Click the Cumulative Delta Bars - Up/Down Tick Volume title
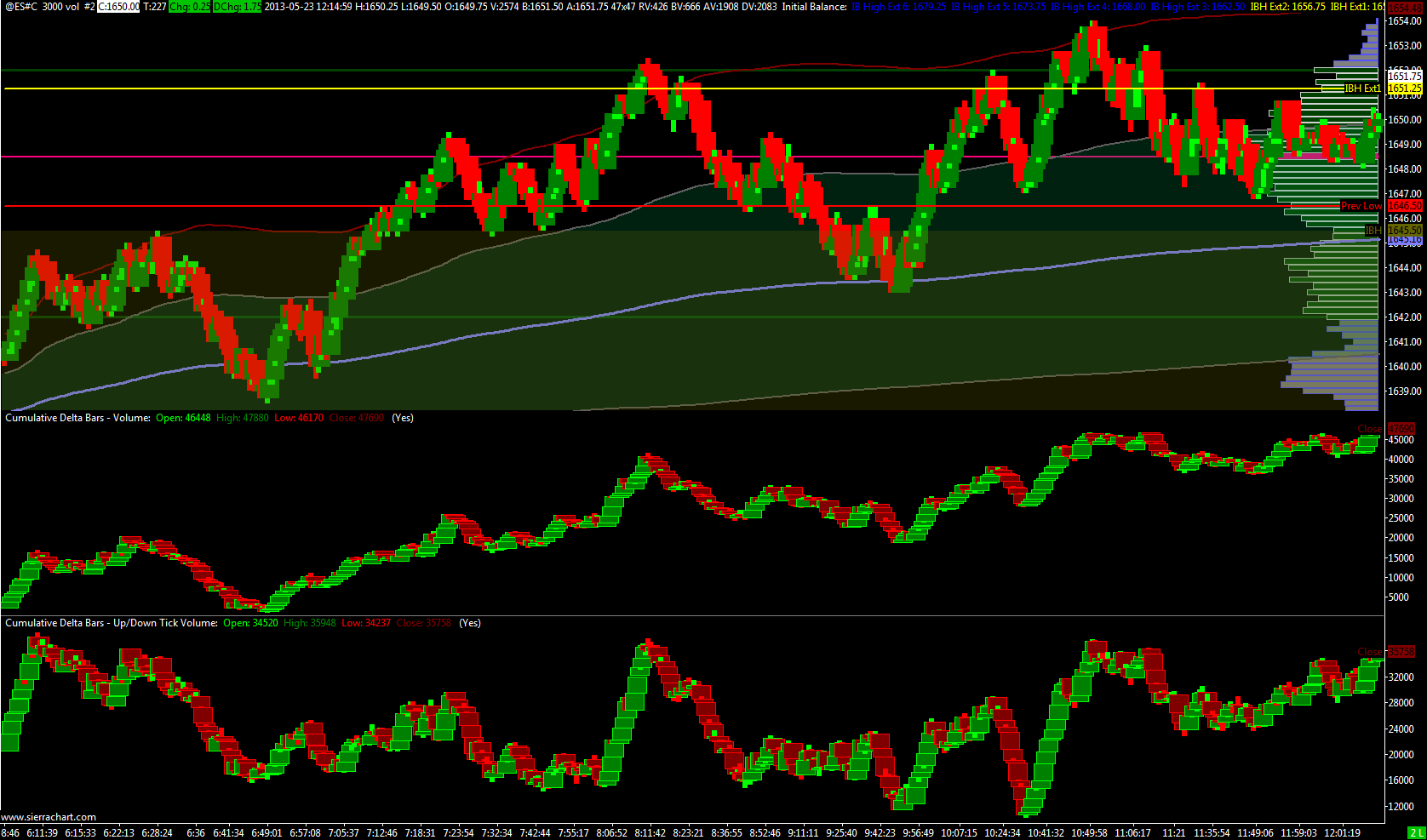This screenshot has height=840, width=1427. (x=112, y=623)
